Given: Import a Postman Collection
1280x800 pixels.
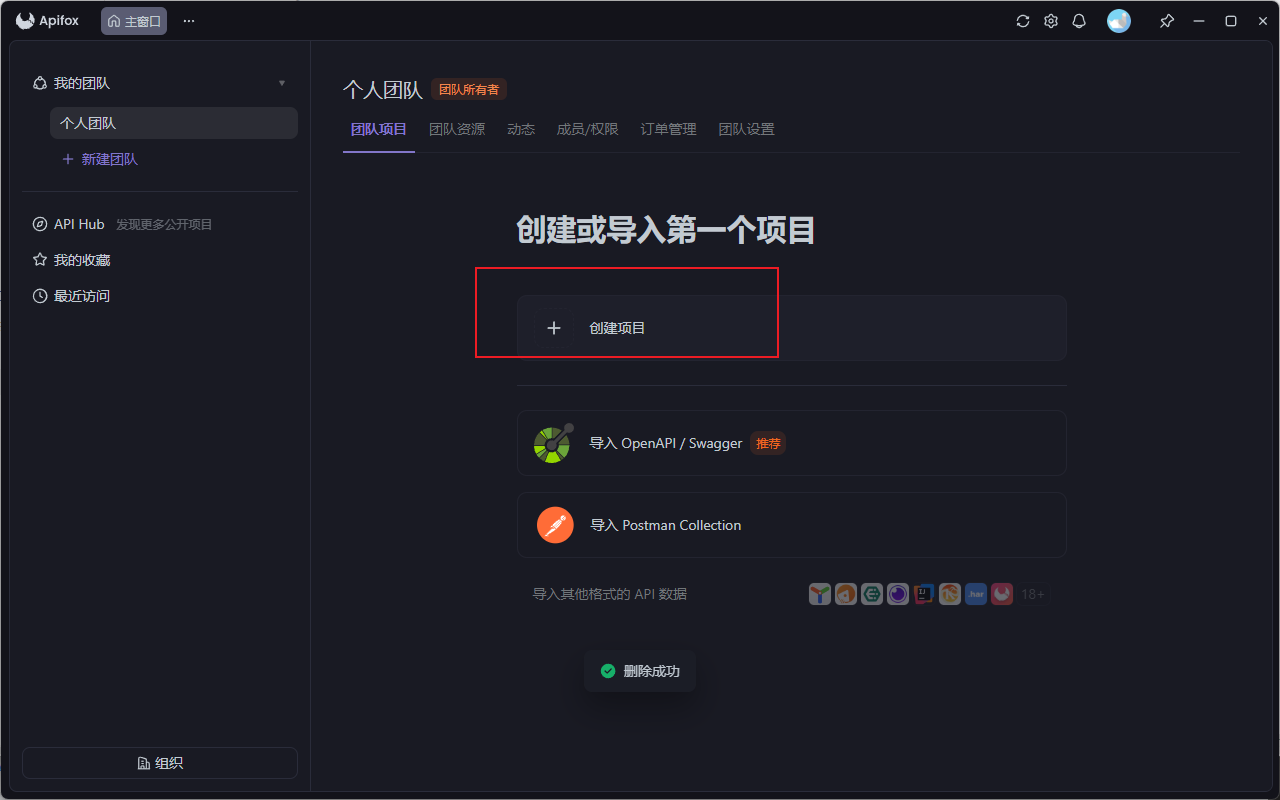Looking at the screenshot, I should pos(792,525).
